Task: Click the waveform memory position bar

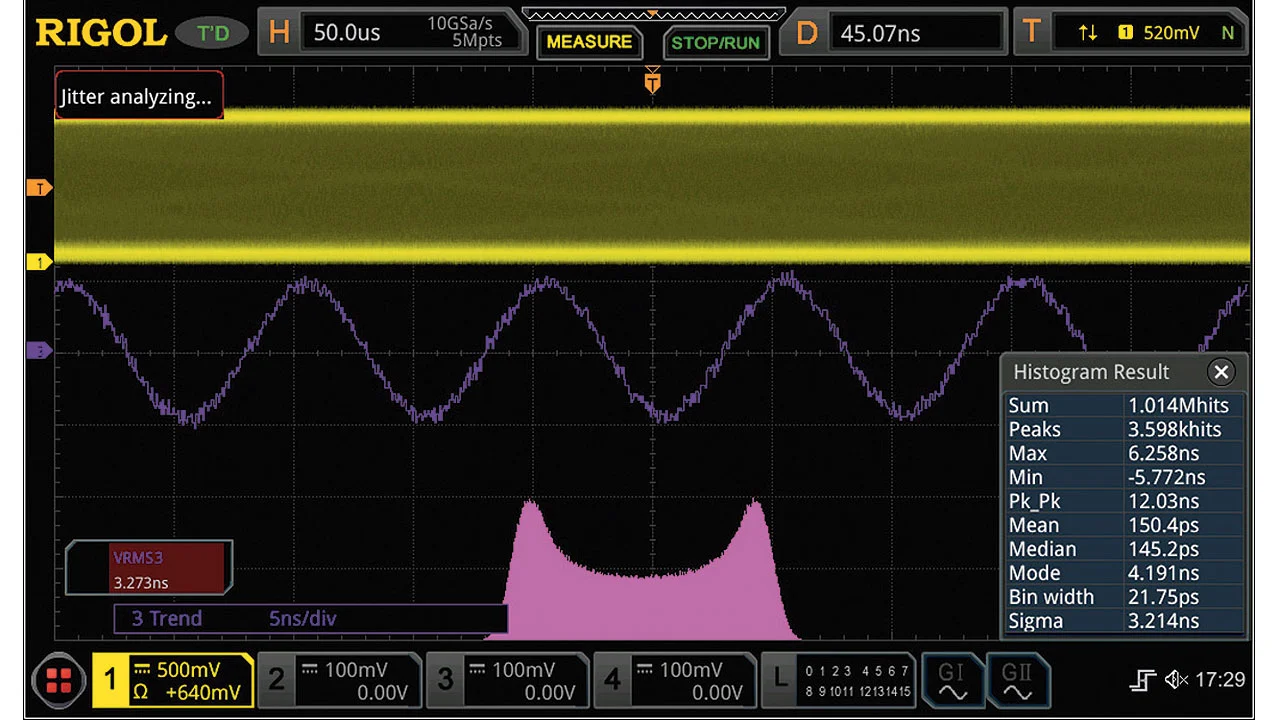Action: click(652, 14)
